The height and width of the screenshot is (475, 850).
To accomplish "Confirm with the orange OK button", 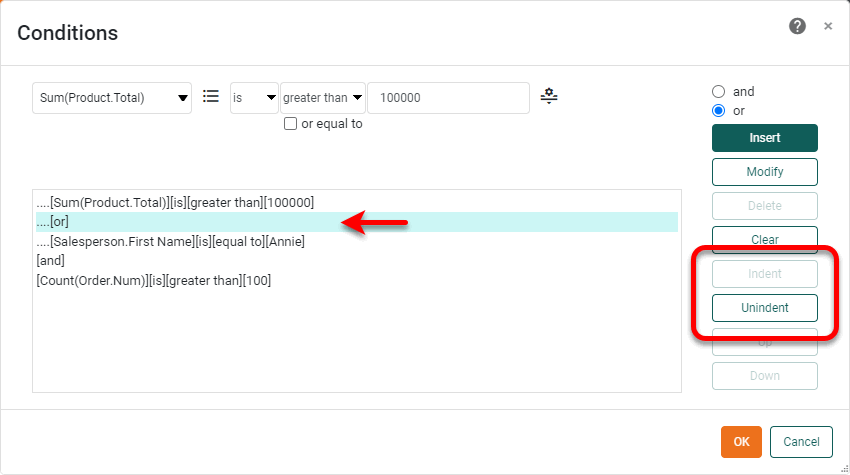I will [x=741, y=441].
